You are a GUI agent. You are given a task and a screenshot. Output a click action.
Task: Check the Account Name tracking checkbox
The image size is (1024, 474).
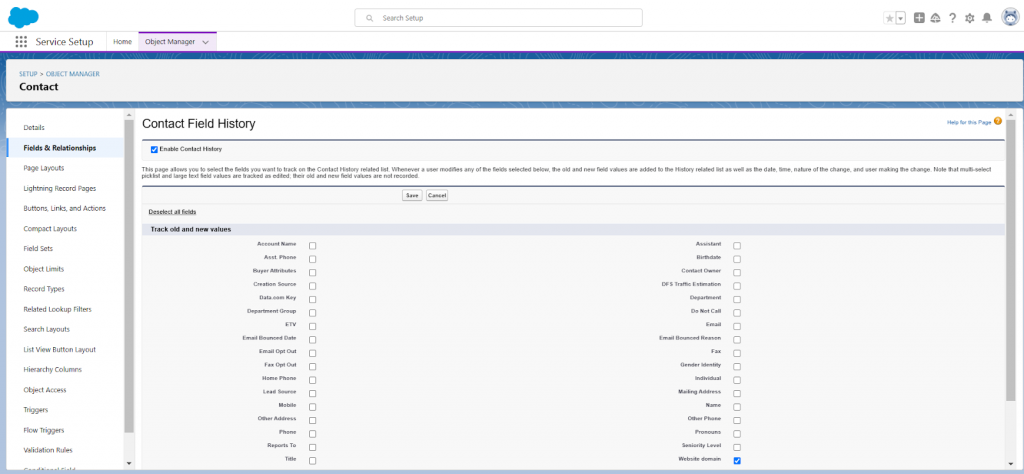(312, 245)
